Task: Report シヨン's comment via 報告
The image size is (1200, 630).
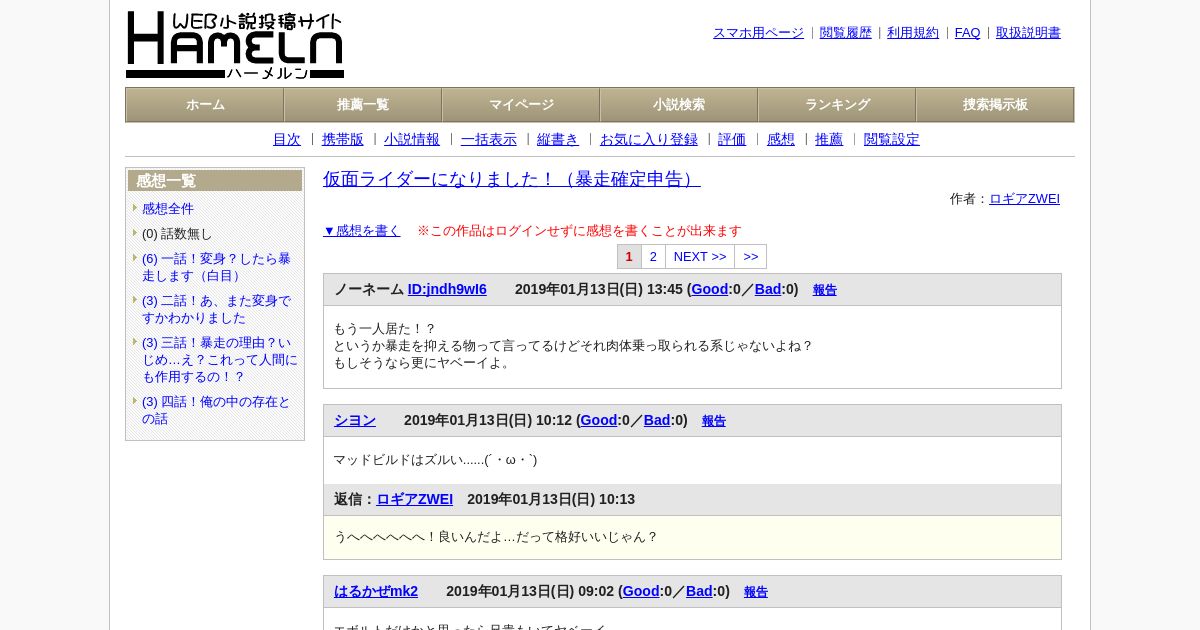Action: tap(714, 421)
